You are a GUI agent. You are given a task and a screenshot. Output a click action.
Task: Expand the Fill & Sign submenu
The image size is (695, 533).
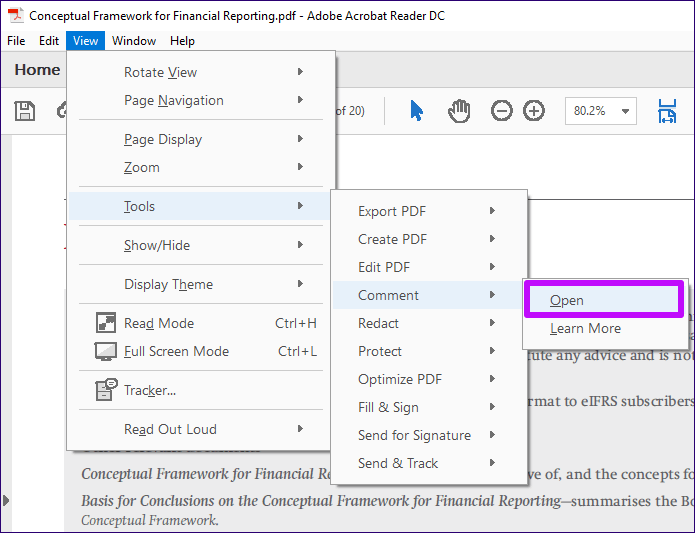pyautogui.click(x=429, y=407)
